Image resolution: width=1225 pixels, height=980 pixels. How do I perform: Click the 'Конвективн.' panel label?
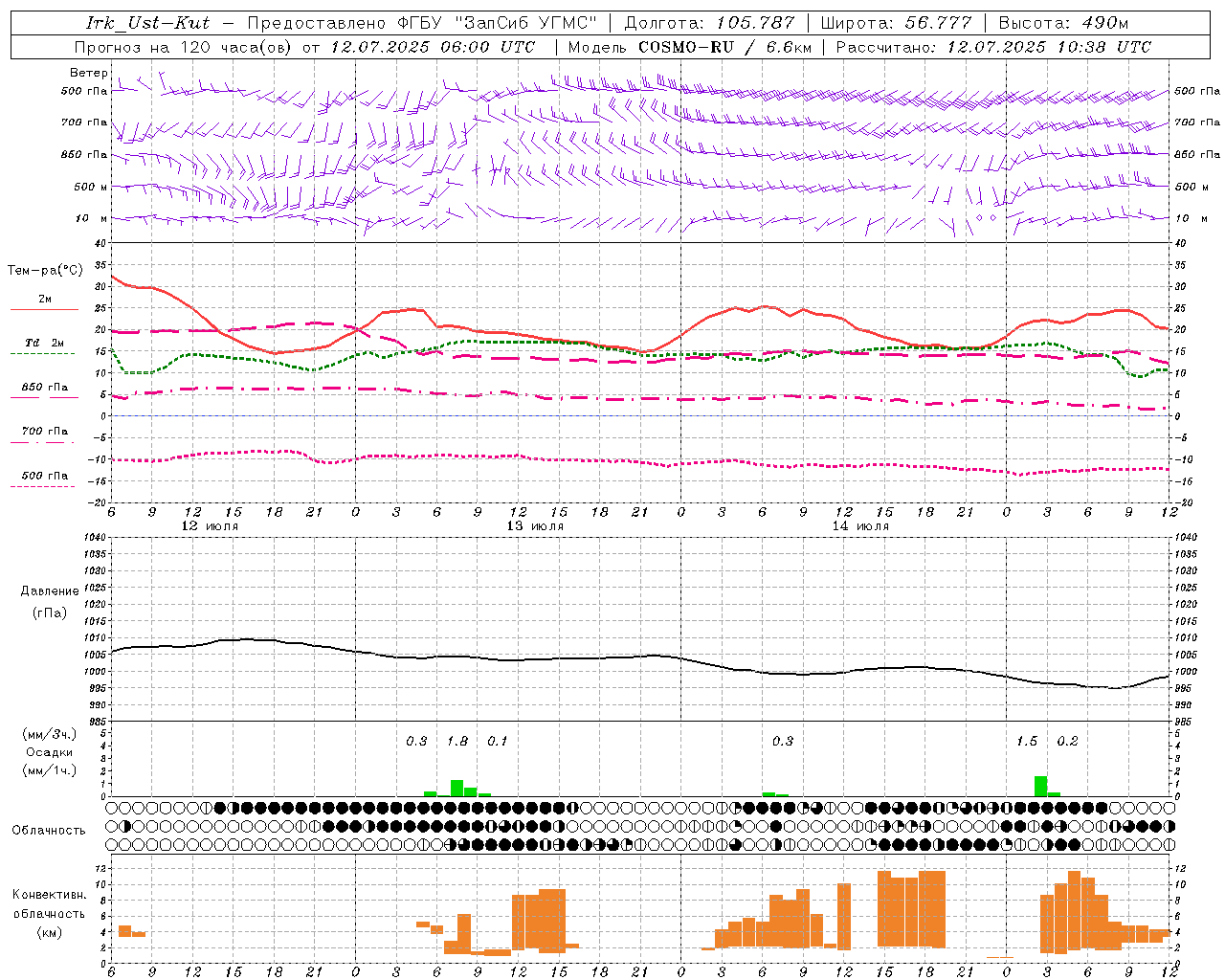point(50,895)
